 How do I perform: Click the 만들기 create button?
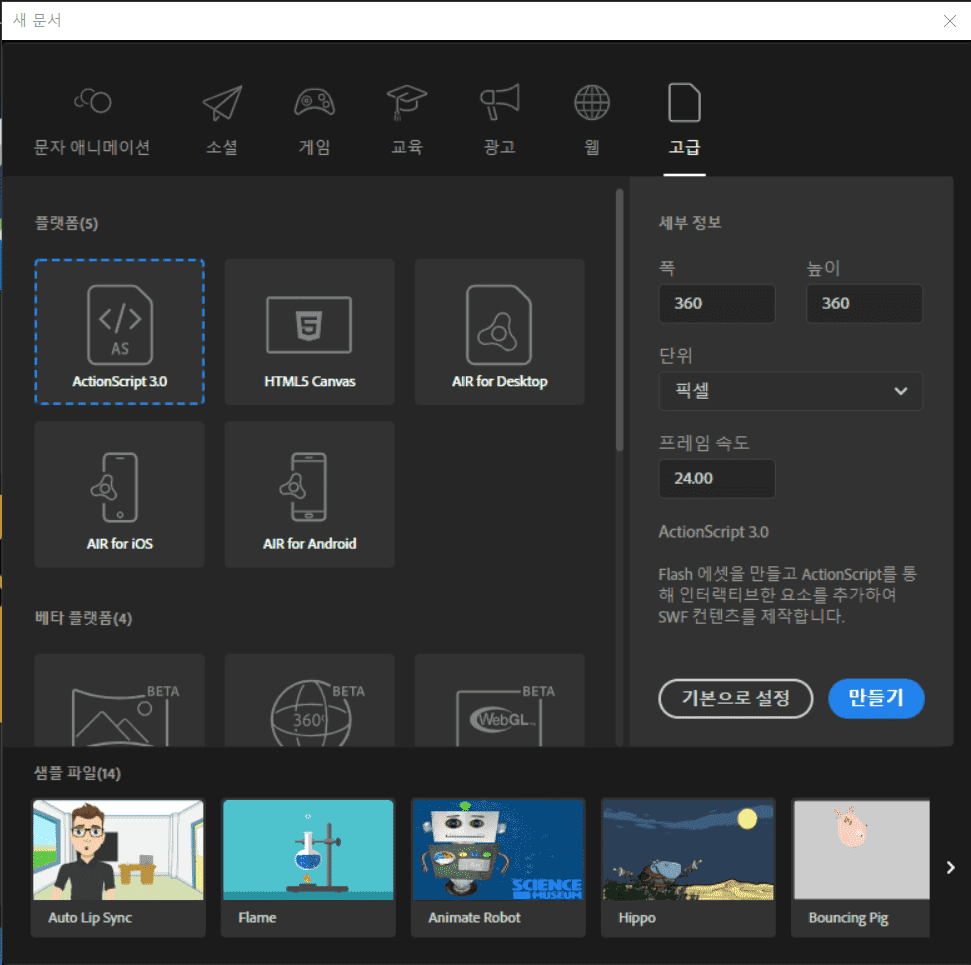click(876, 699)
